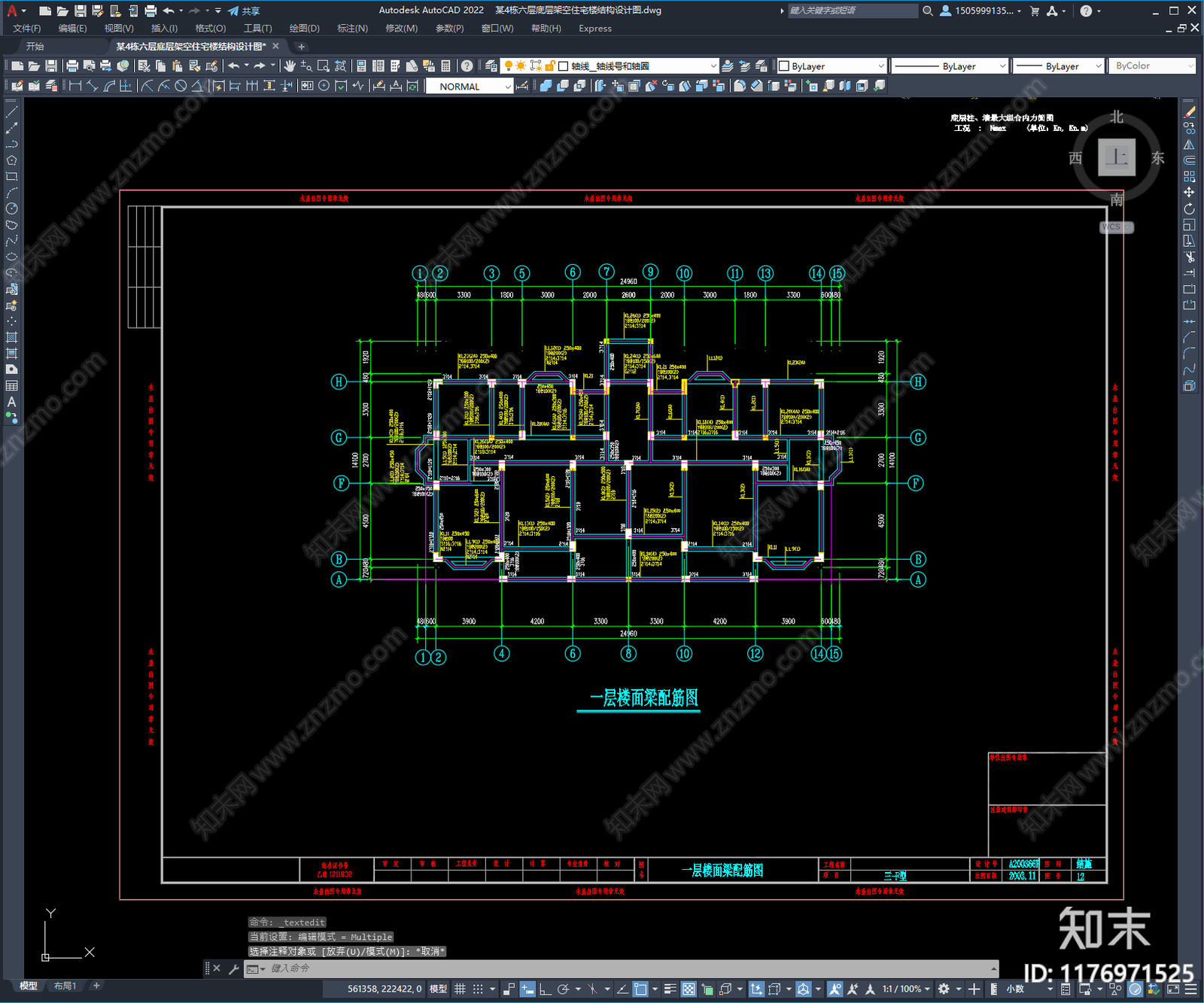Open the ByLayer lineweight dropdown
The image size is (1204, 1003).
(x=1058, y=66)
